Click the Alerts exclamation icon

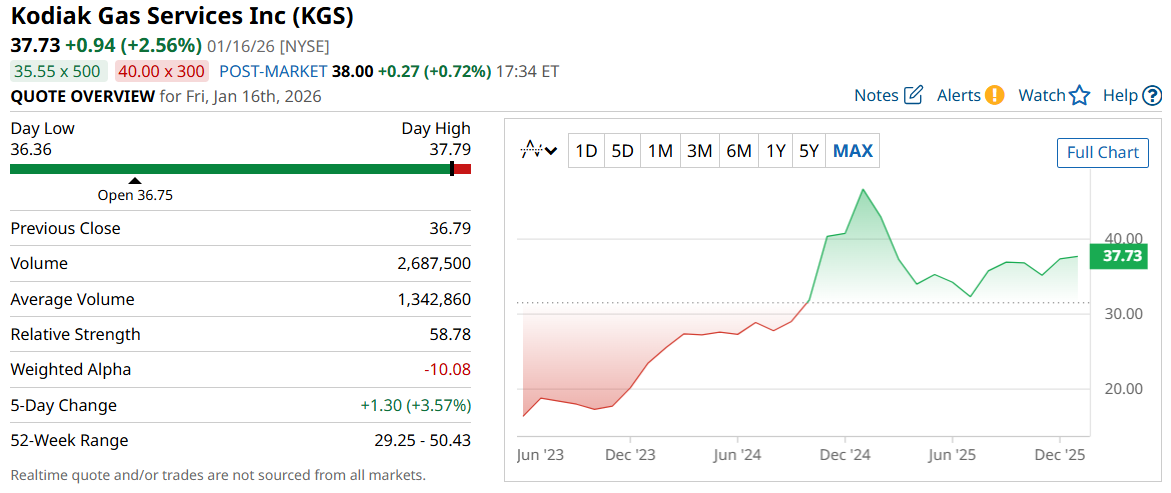[x=994, y=96]
